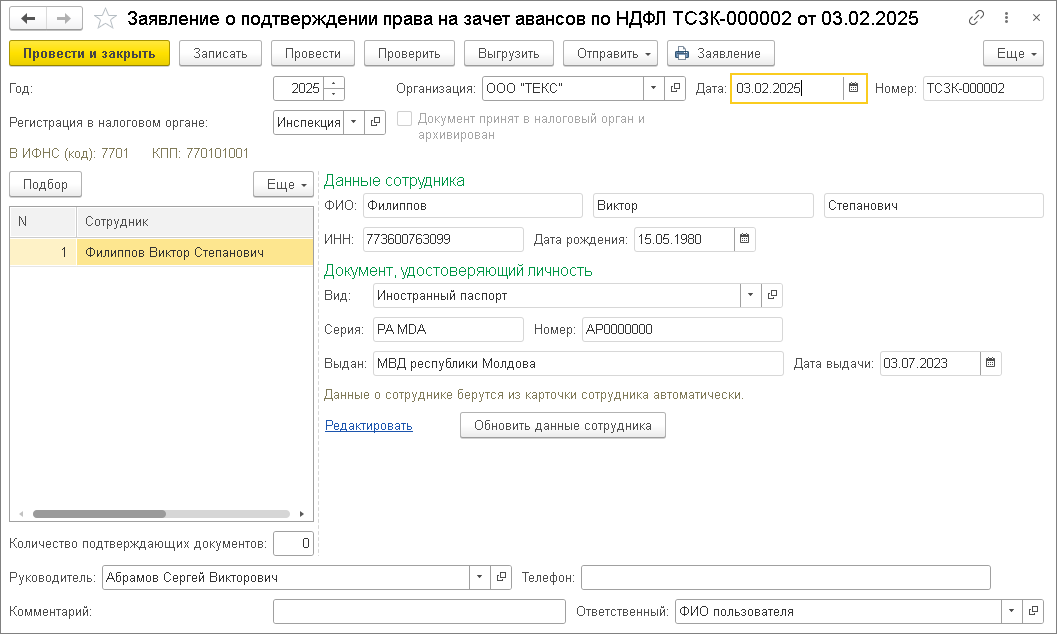Move employee list scrollbar right with arrow

coord(301,514)
